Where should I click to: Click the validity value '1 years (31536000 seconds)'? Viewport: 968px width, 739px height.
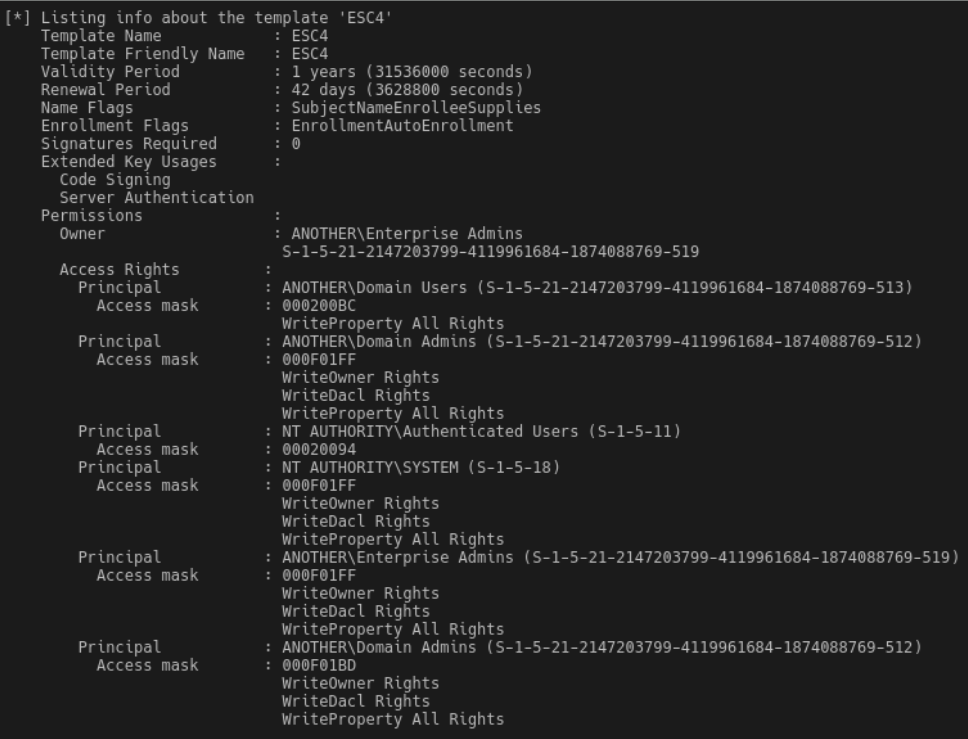[412, 72]
